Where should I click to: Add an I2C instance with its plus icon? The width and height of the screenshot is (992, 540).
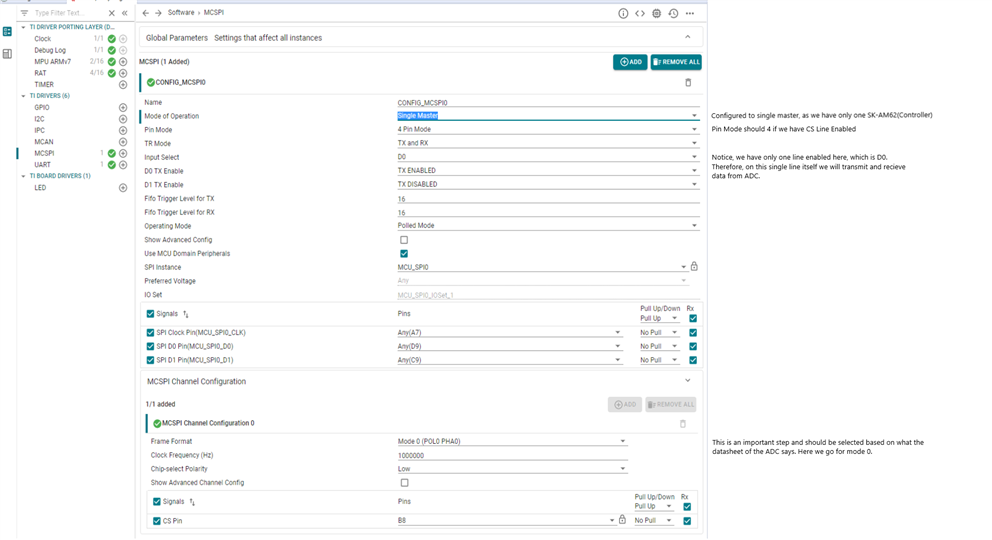[123, 119]
